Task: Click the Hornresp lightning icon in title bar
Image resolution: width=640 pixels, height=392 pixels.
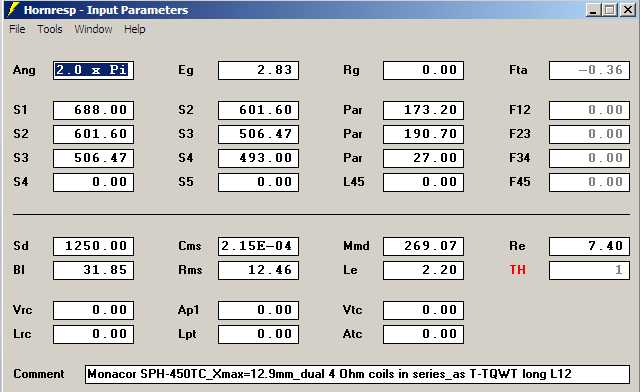Action: pos(13,9)
